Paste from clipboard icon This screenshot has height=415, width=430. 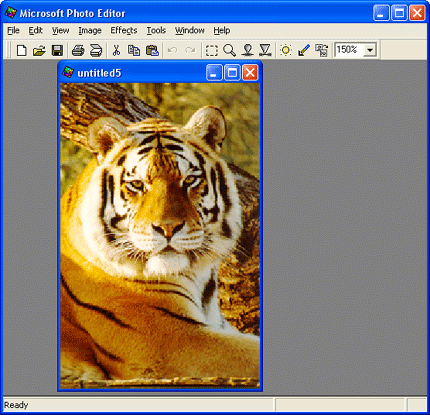click(x=152, y=51)
